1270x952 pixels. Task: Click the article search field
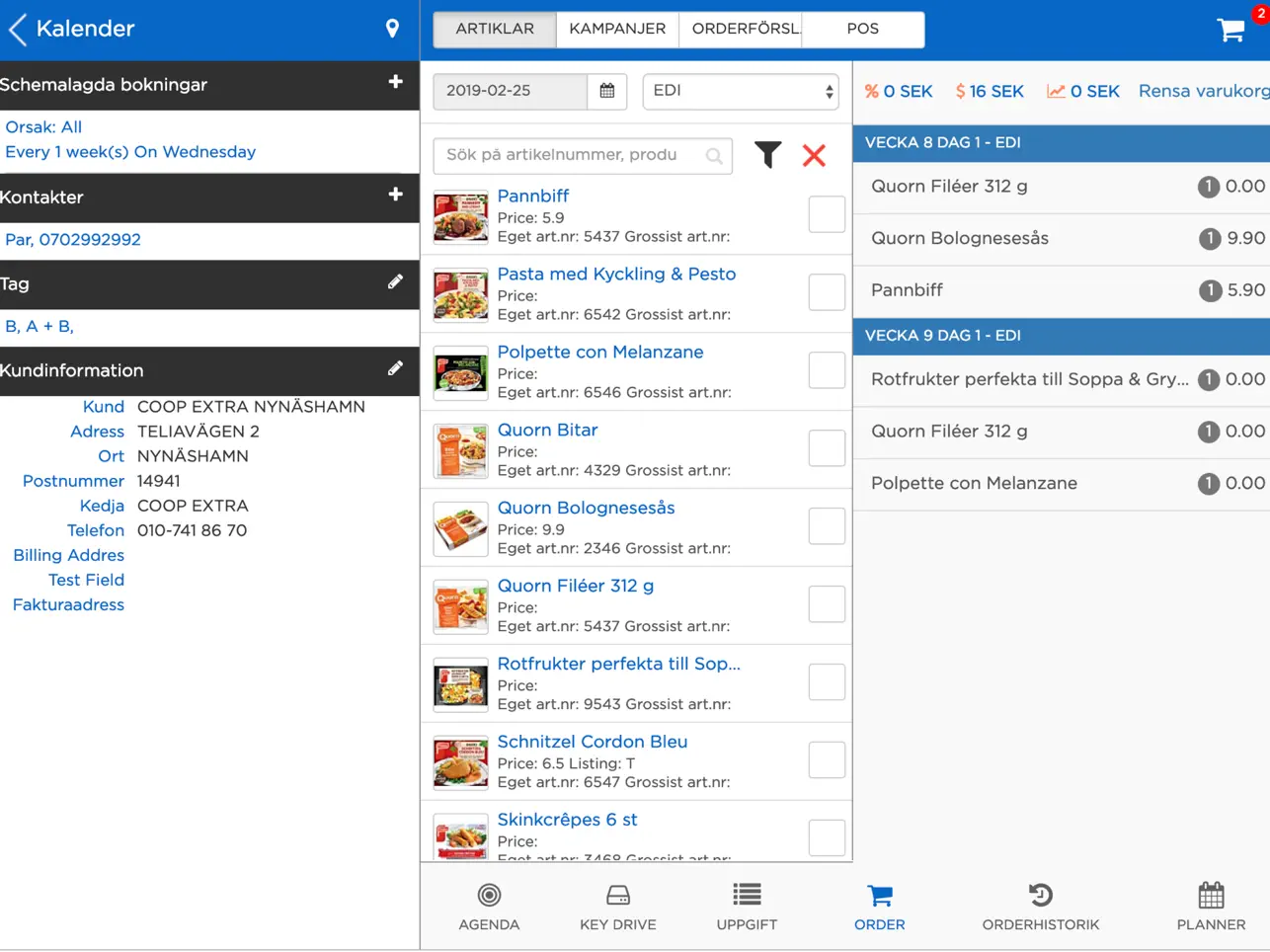(x=583, y=156)
